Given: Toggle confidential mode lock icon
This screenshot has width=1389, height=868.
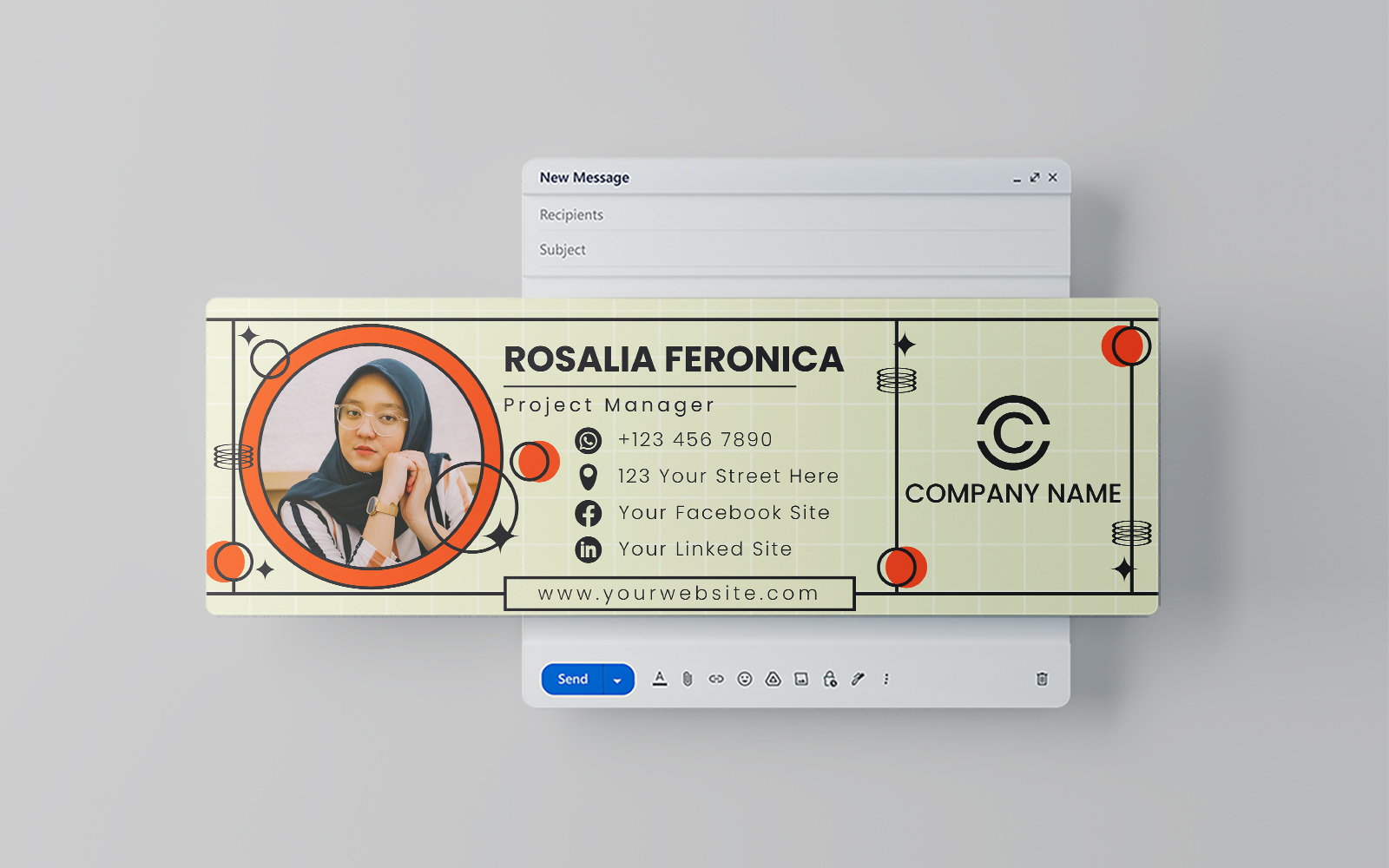Looking at the screenshot, I should point(830,679).
